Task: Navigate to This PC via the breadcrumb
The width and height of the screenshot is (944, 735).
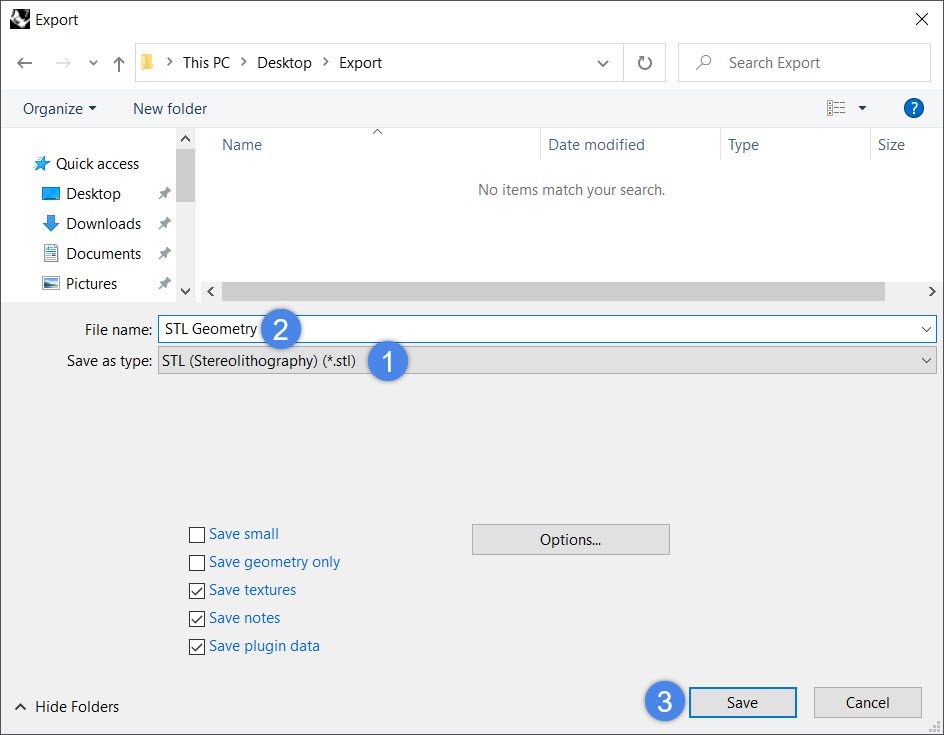Action: coord(206,62)
